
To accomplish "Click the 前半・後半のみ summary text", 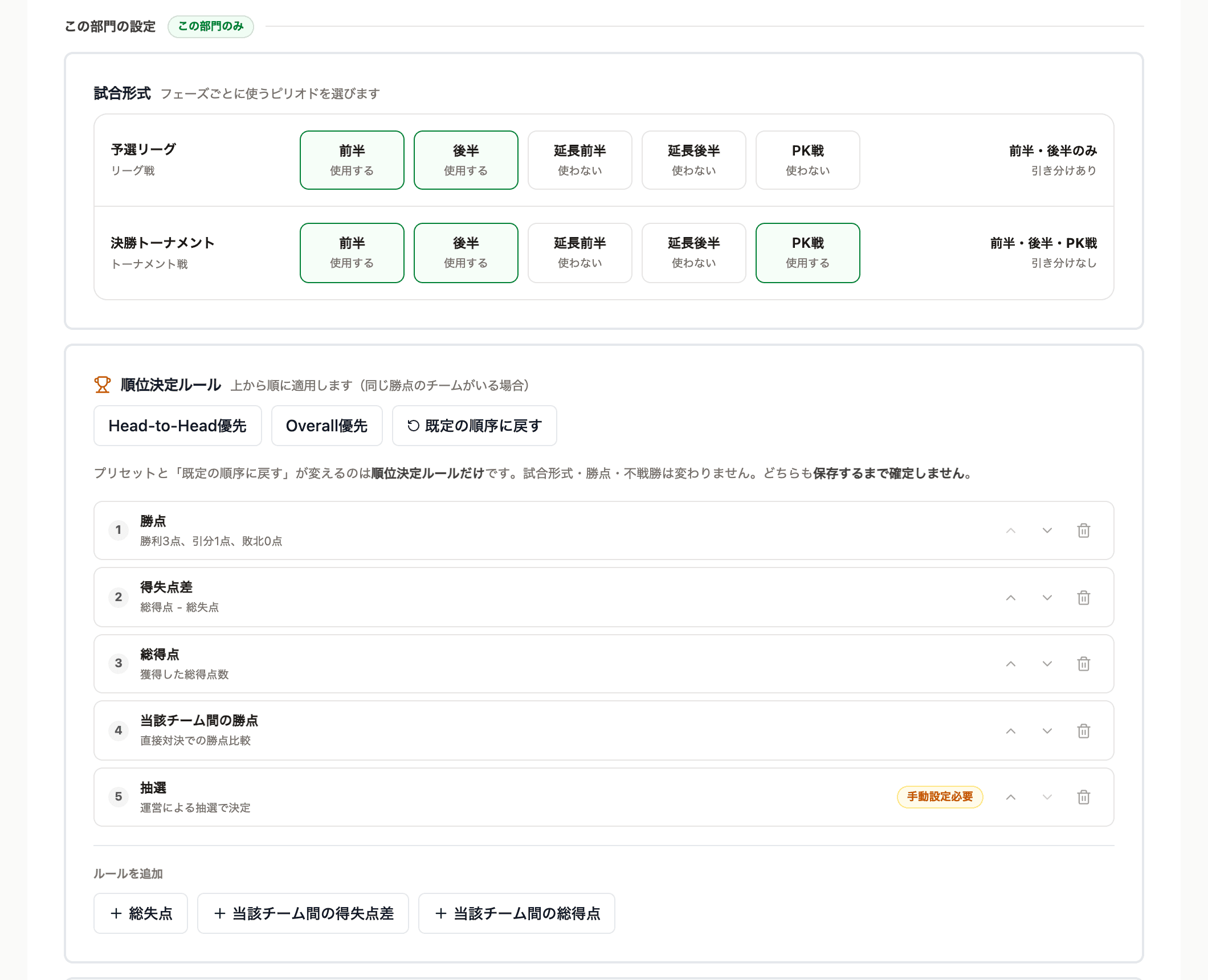I will (1053, 151).
